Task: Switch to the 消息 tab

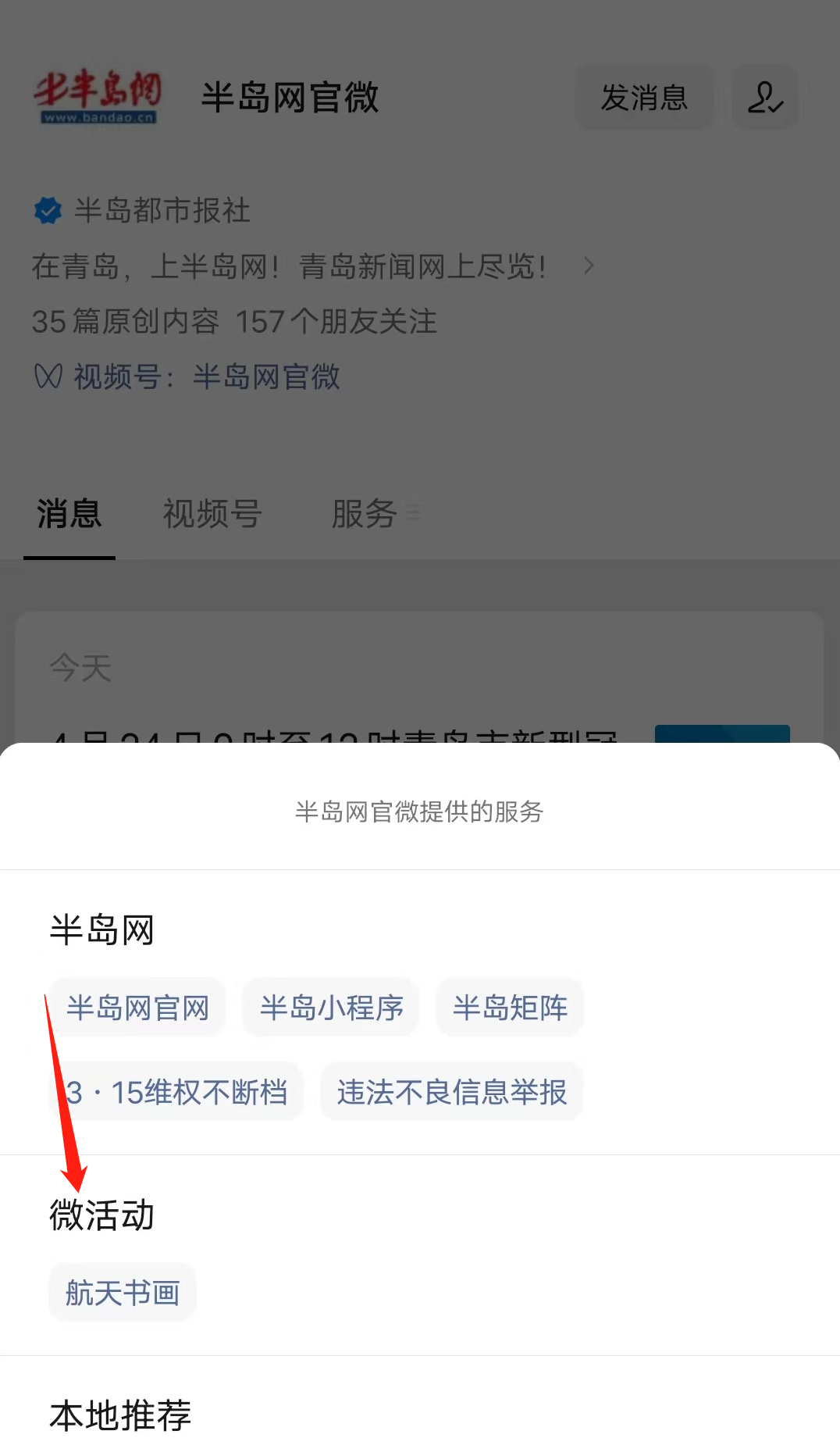Action: pos(69,514)
